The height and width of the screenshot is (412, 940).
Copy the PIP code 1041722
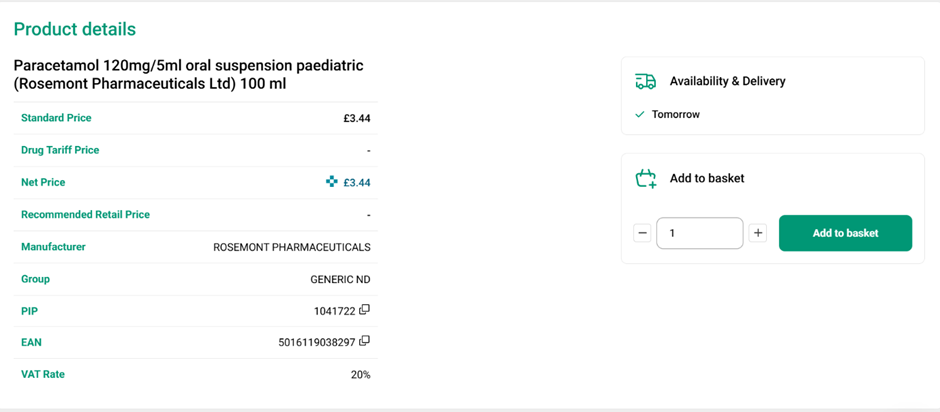[365, 310]
